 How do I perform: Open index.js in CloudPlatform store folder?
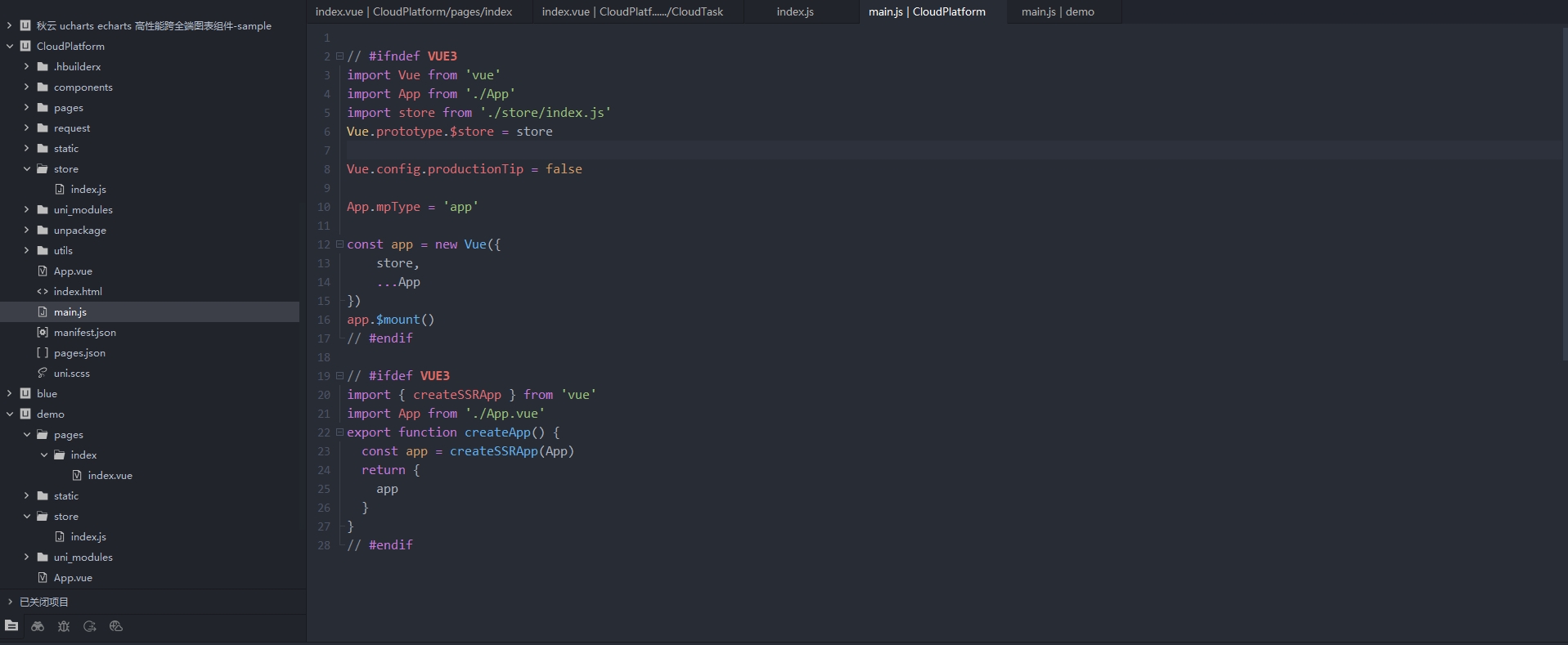tap(88, 189)
